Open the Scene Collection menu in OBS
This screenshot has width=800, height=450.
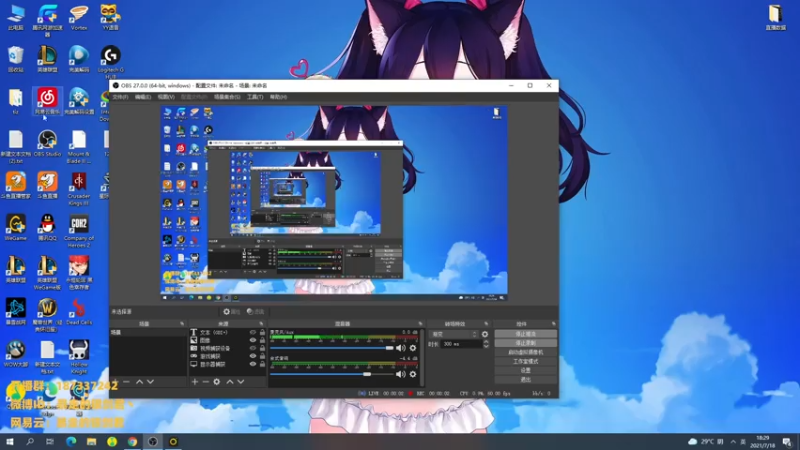pos(227,97)
